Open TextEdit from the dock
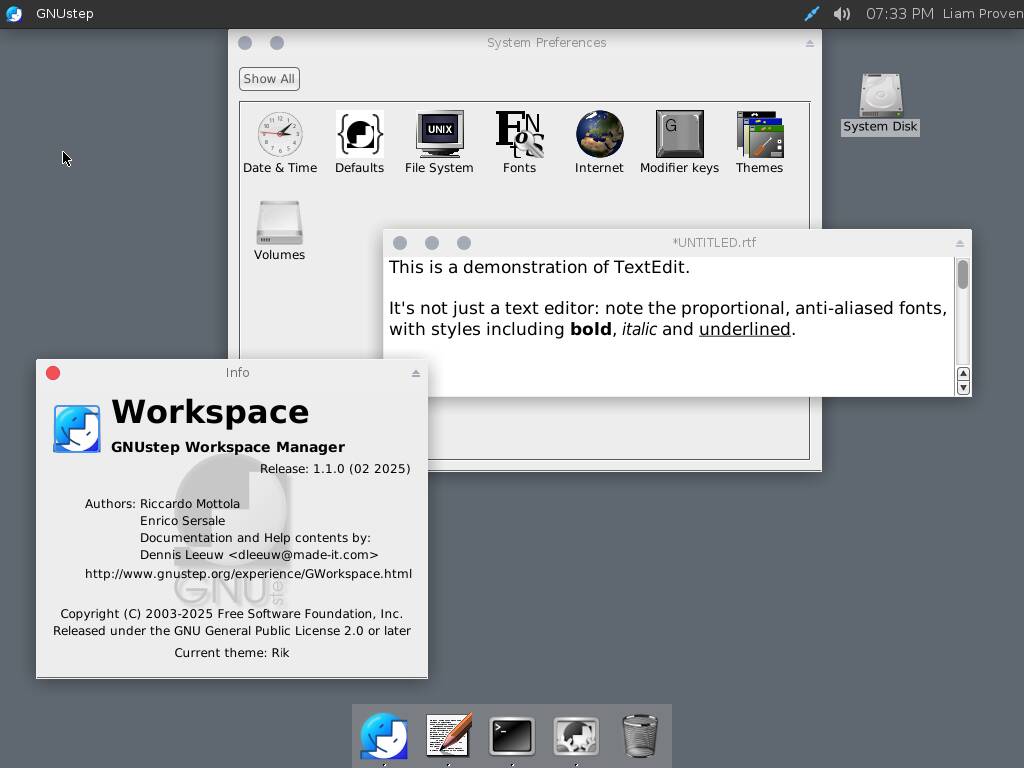The height and width of the screenshot is (768, 1024). 447,735
